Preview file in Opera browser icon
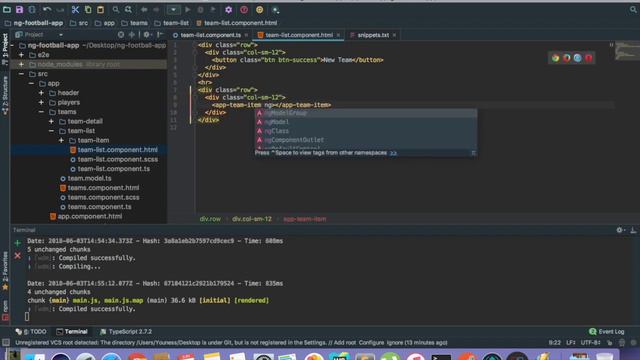Viewport: 640px width, 360px height. tap(589, 58)
